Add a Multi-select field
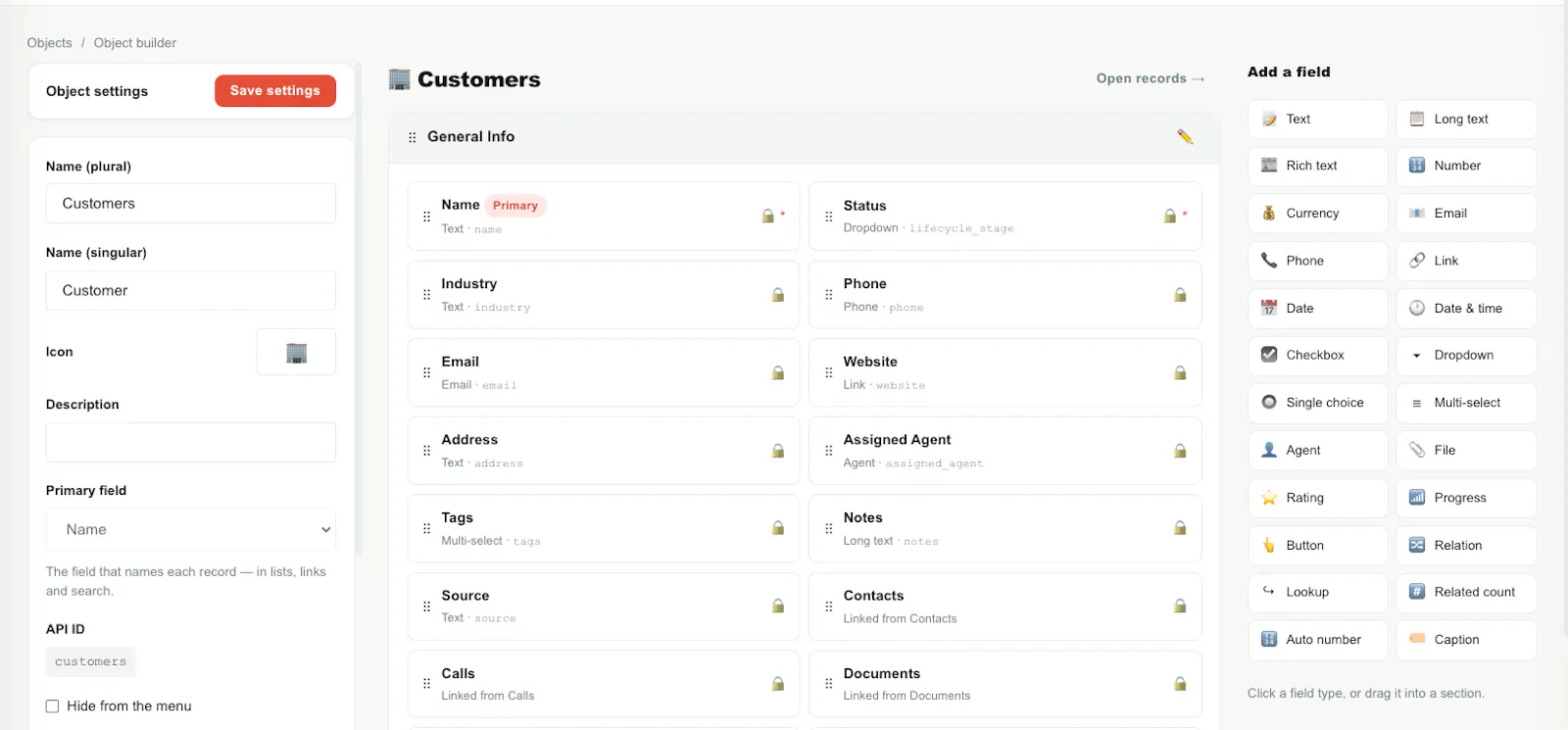Image resolution: width=1568 pixels, height=730 pixels. pyautogui.click(x=1466, y=403)
